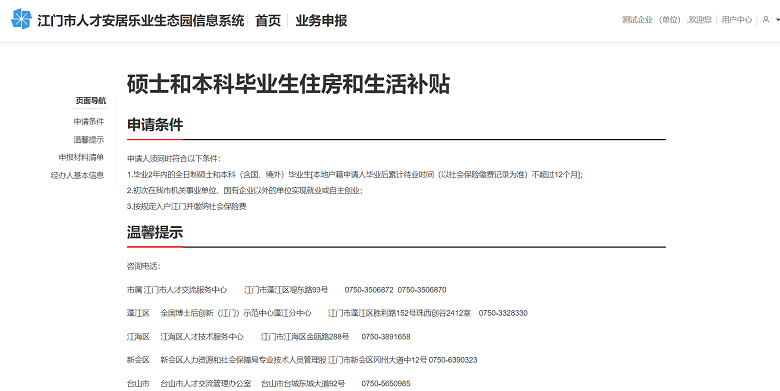
Task: Click condition 1 about 毕业2年内的全日制硕士和本科
Action: coord(355,175)
